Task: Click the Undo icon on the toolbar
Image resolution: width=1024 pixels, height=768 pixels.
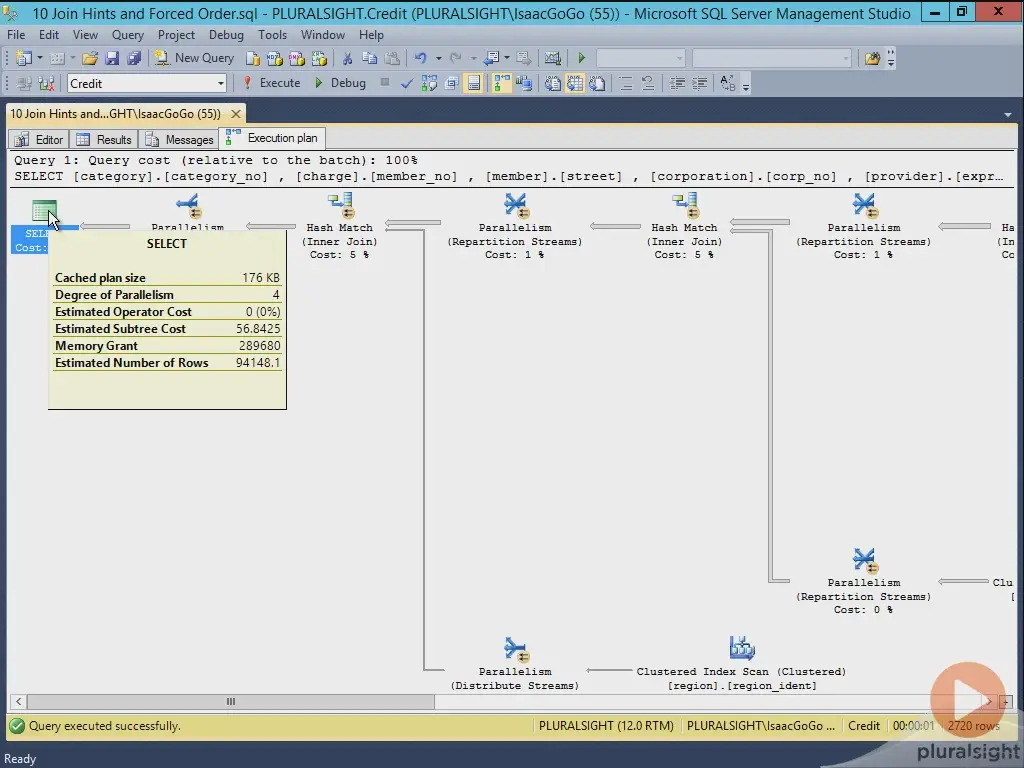Action: tap(421, 57)
